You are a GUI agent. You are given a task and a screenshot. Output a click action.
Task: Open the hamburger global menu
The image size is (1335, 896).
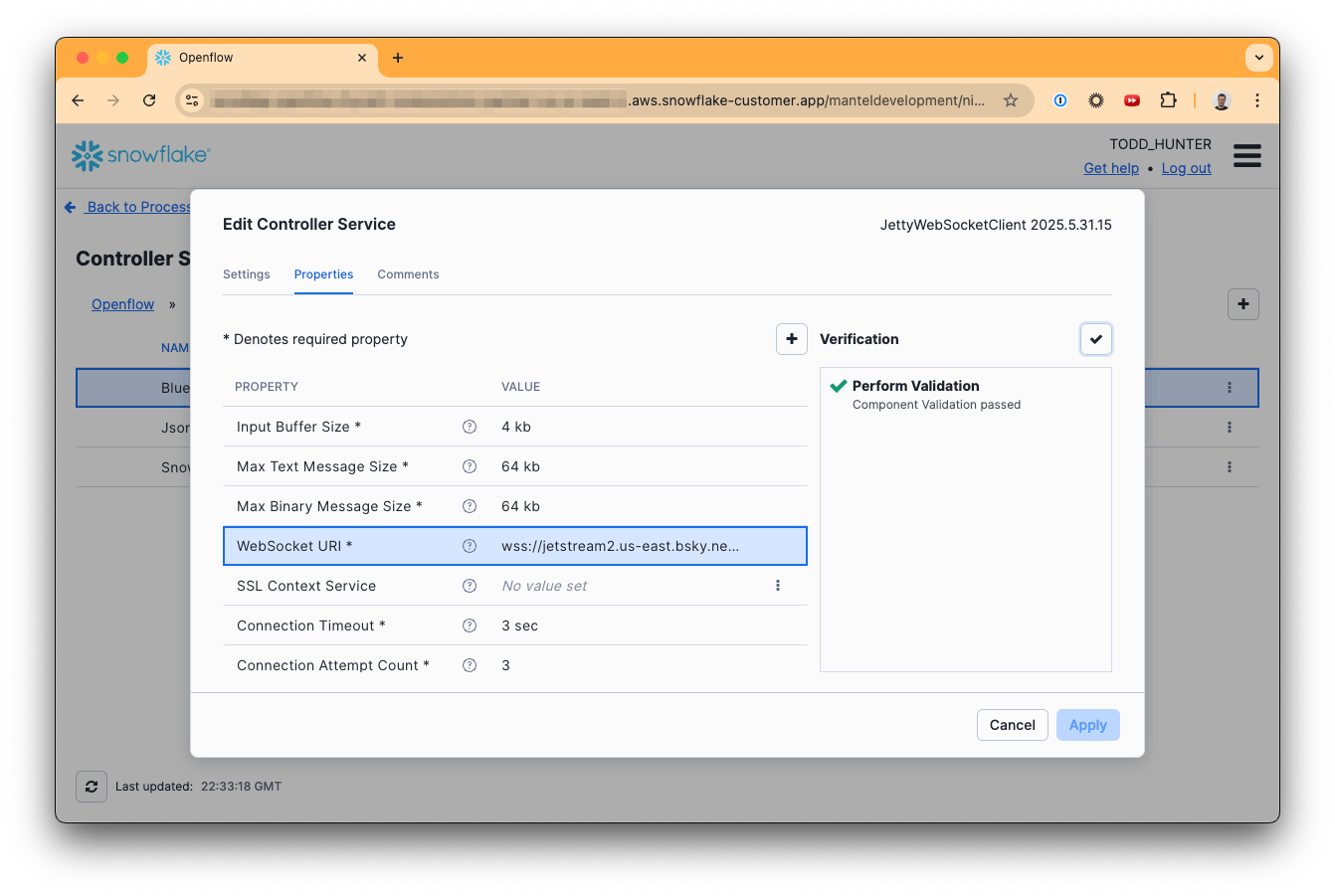pyautogui.click(x=1247, y=156)
